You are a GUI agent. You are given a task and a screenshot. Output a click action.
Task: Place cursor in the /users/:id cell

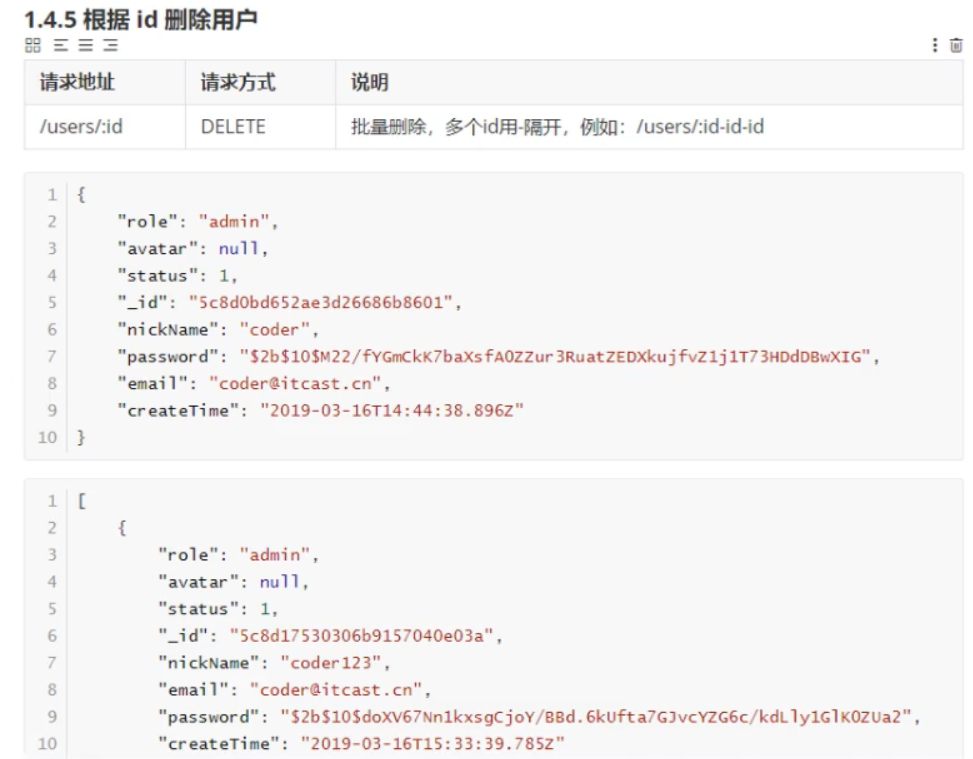tap(80, 127)
